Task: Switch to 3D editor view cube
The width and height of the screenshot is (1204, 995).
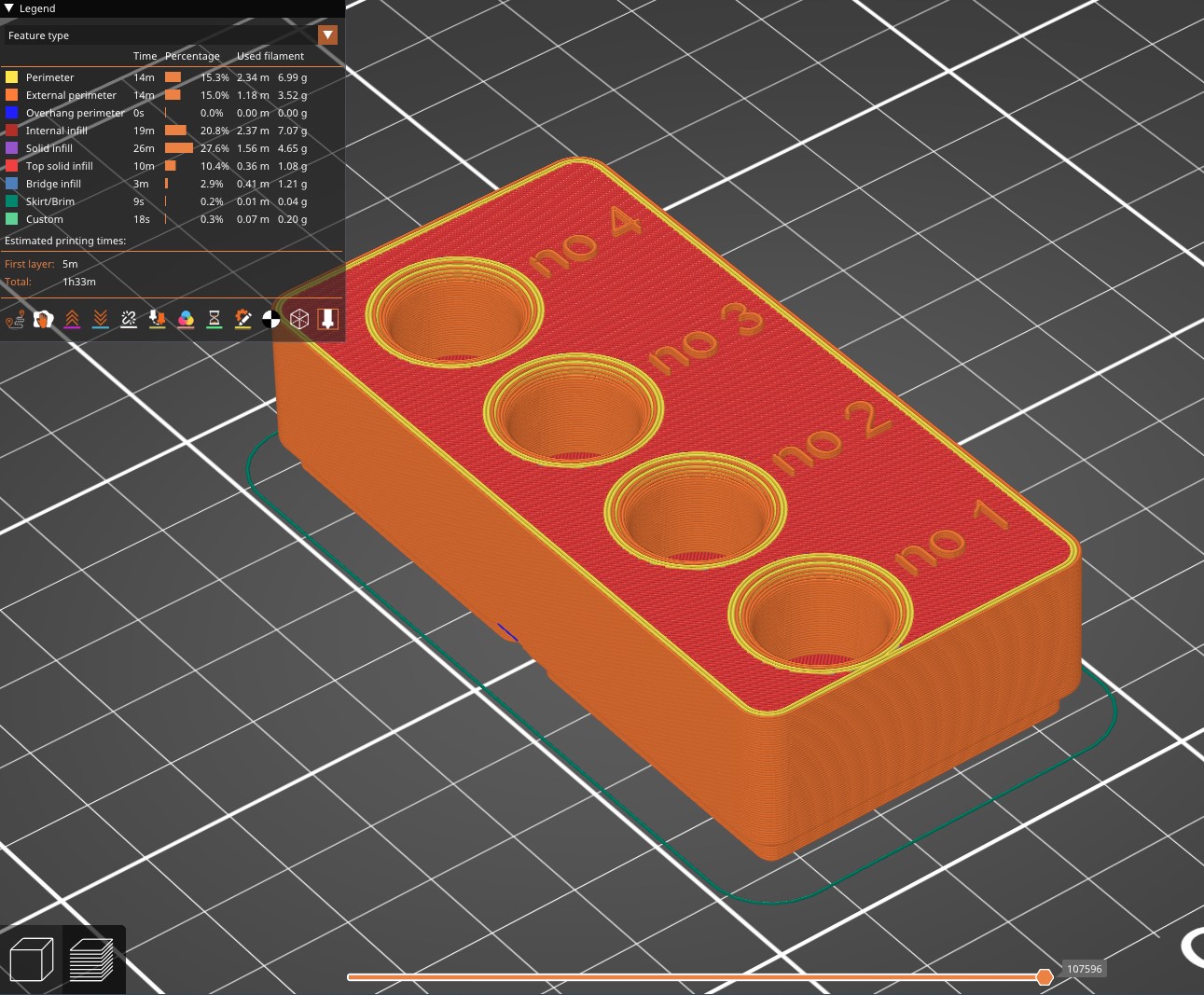Action: 32,960
